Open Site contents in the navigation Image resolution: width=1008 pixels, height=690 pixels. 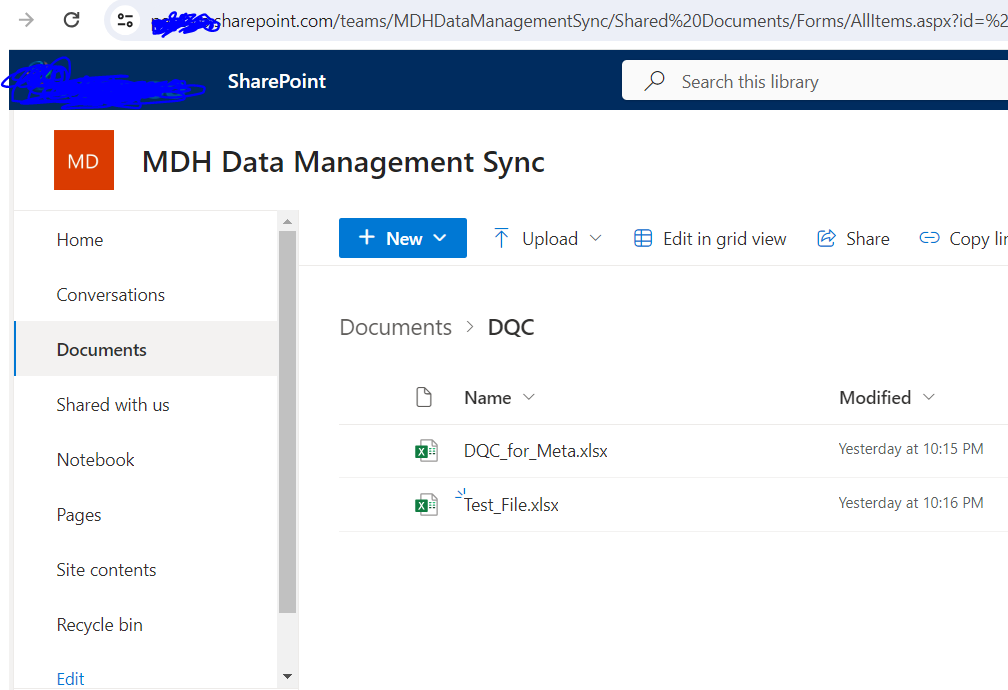point(106,570)
